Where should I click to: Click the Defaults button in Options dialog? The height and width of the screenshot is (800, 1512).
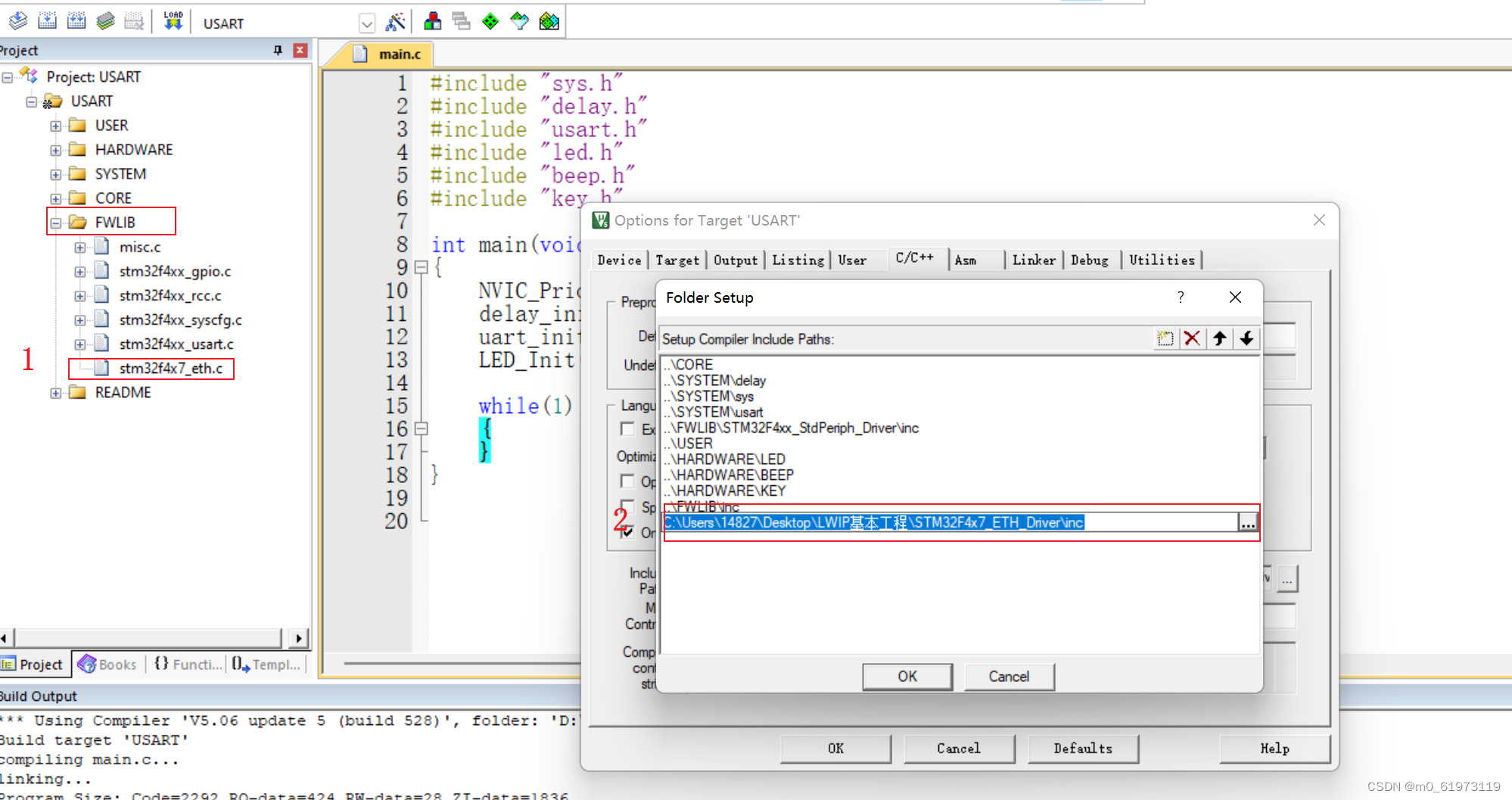[1083, 749]
